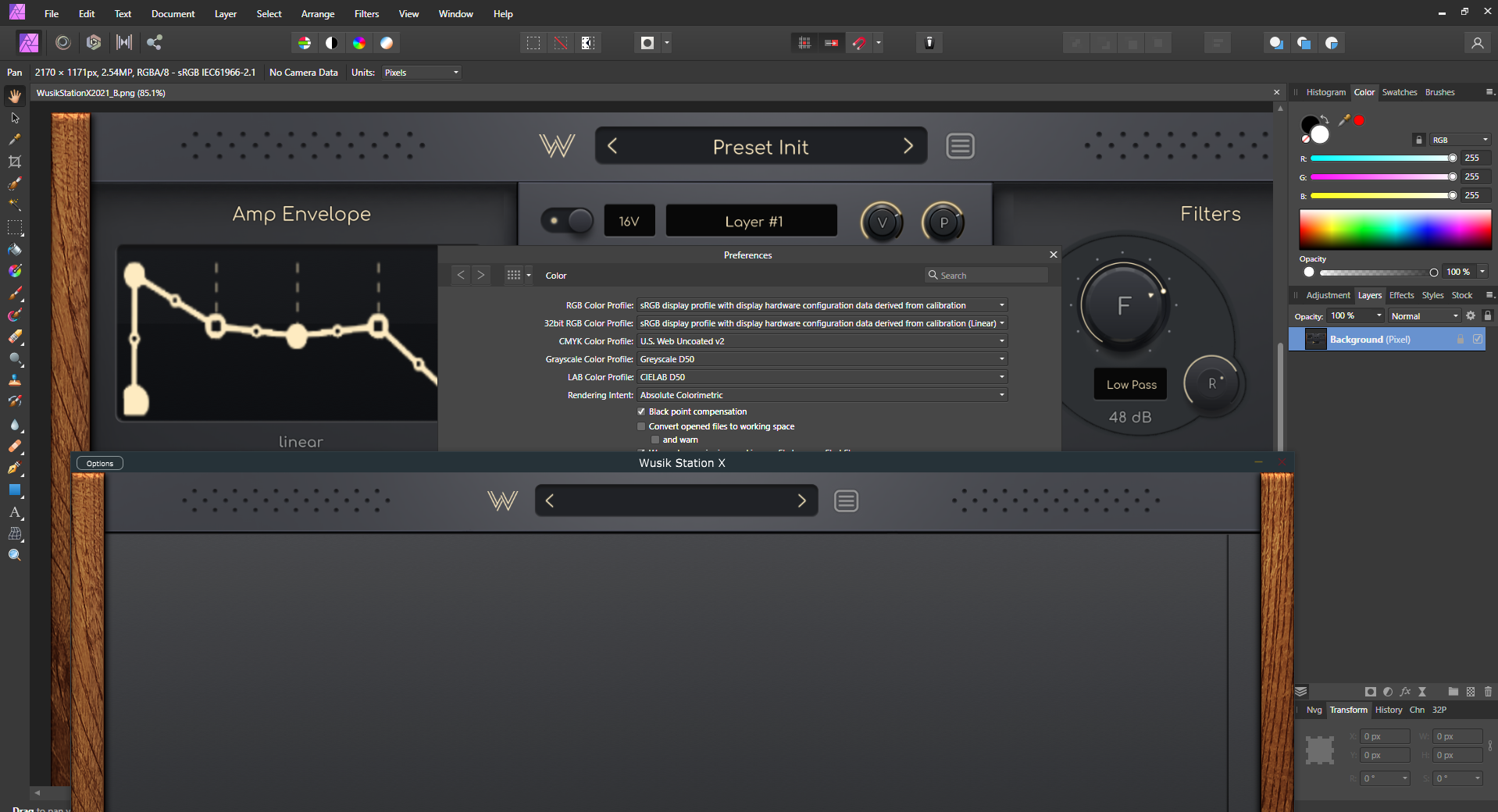Switch to the Swatches tab
The width and height of the screenshot is (1498, 812).
[1399, 92]
